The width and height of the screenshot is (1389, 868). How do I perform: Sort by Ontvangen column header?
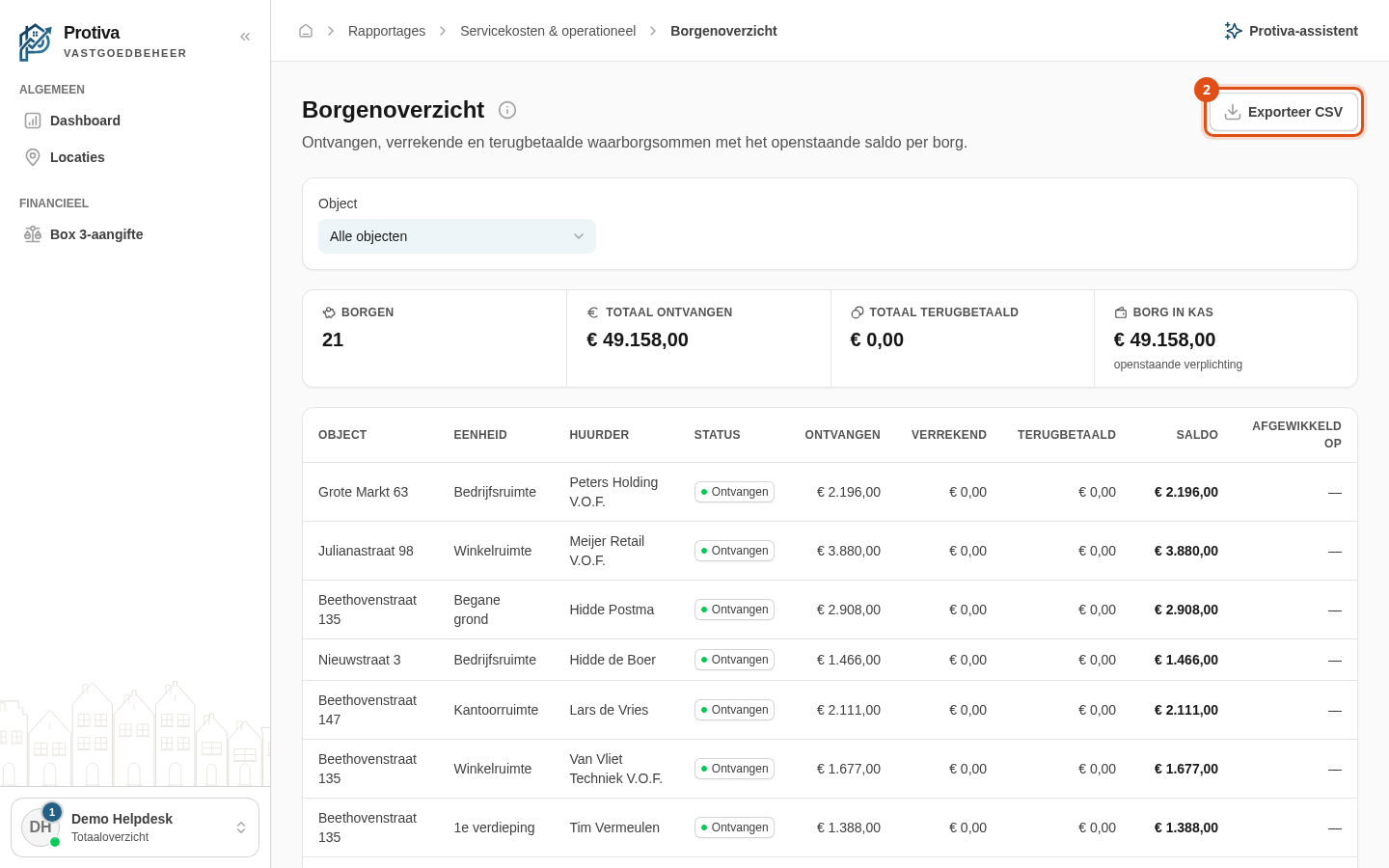pyautogui.click(x=842, y=435)
